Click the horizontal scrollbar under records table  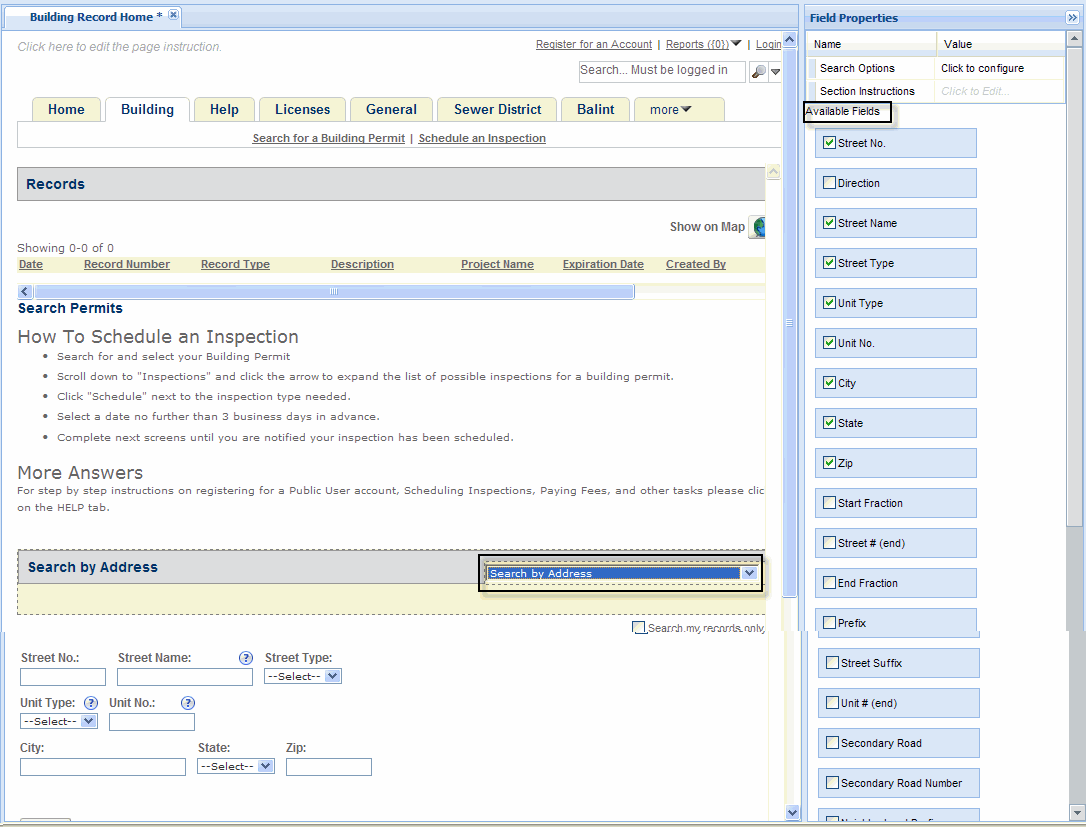[333, 292]
